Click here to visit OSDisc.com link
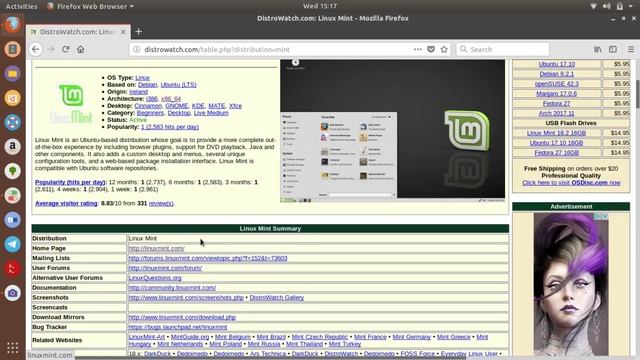The image size is (640, 360). click(571, 182)
